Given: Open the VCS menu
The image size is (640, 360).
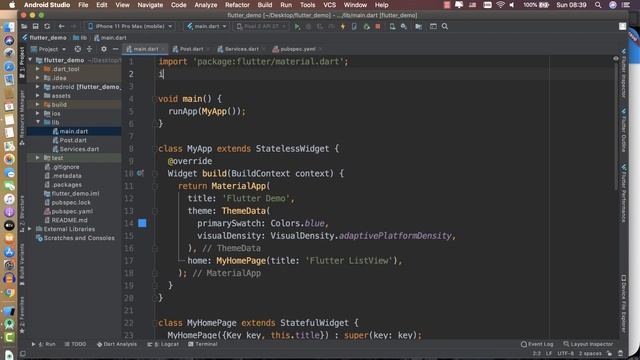Looking at the screenshot, I should point(329,5).
